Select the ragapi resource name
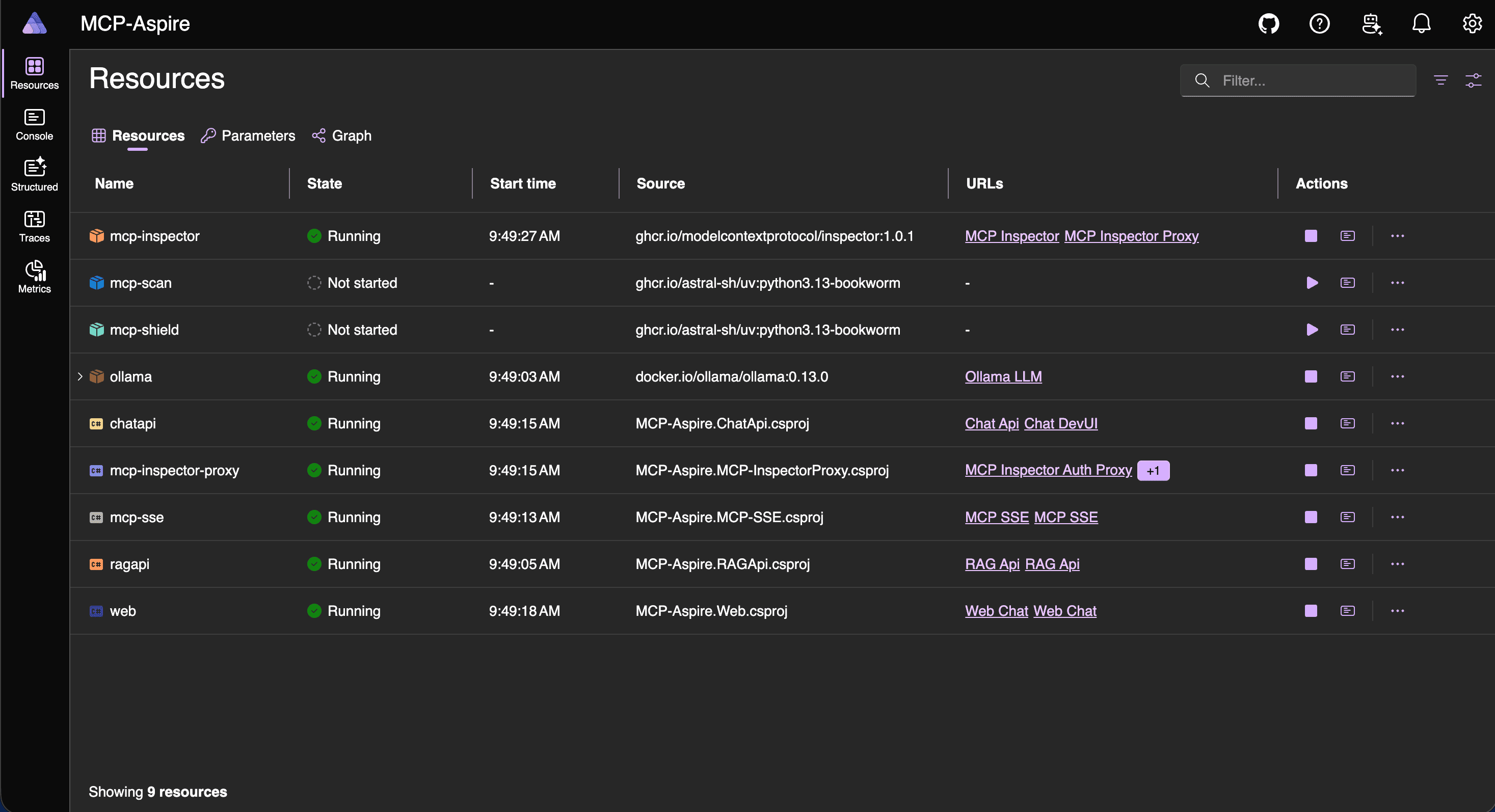1495x812 pixels. click(129, 564)
